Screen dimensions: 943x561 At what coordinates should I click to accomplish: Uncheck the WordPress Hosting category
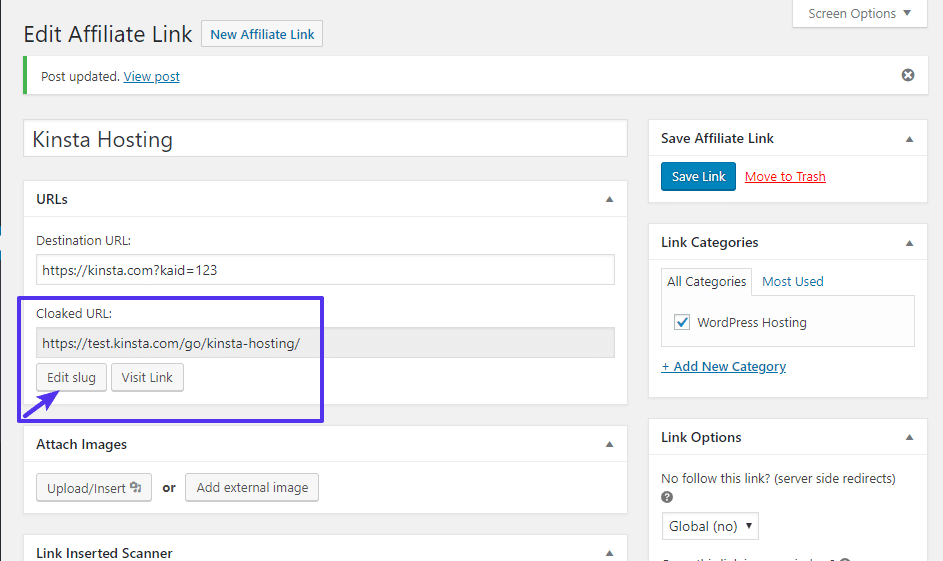(x=682, y=322)
